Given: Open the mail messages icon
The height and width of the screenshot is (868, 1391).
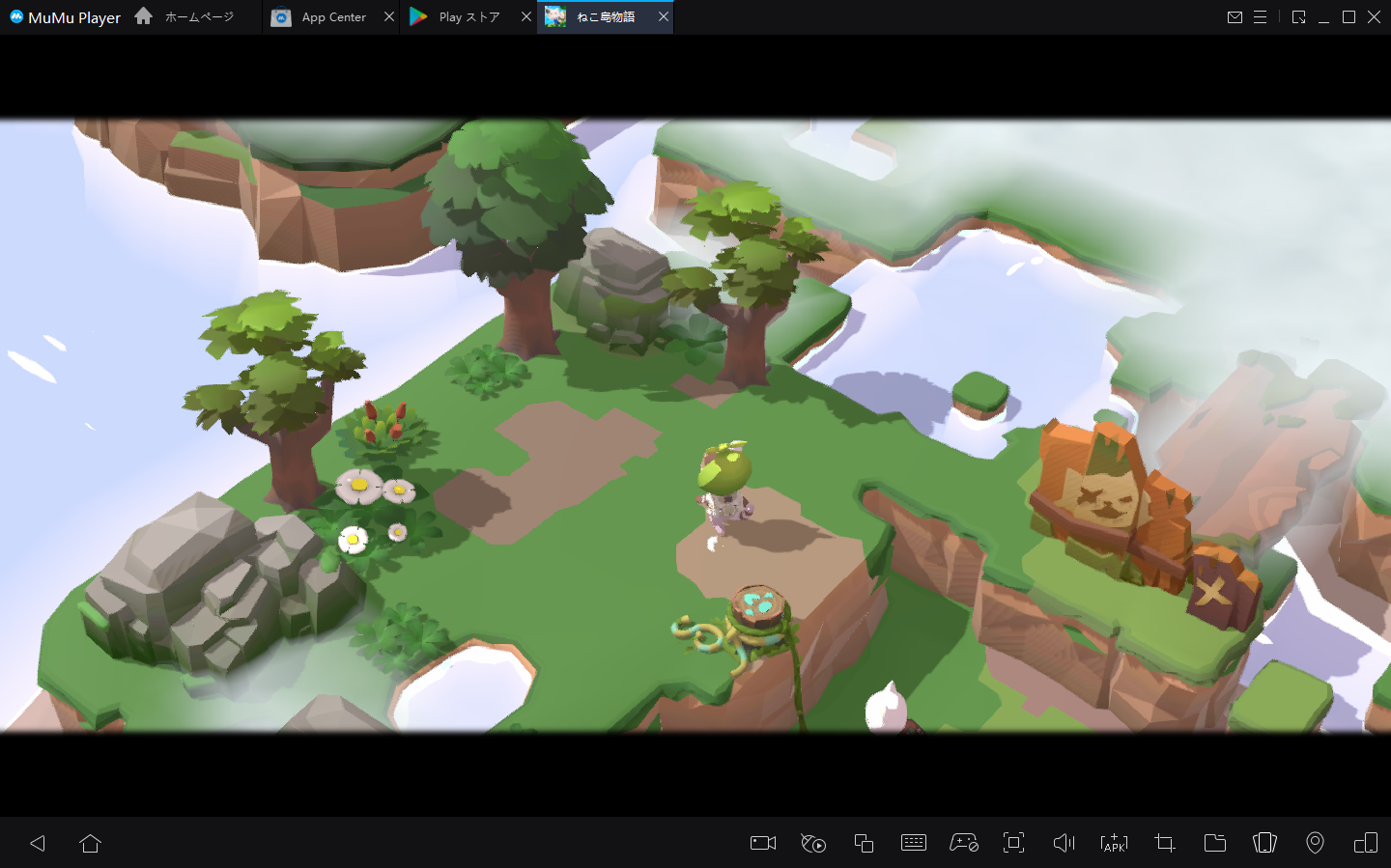Looking at the screenshot, I should [x=1235, y=17].
